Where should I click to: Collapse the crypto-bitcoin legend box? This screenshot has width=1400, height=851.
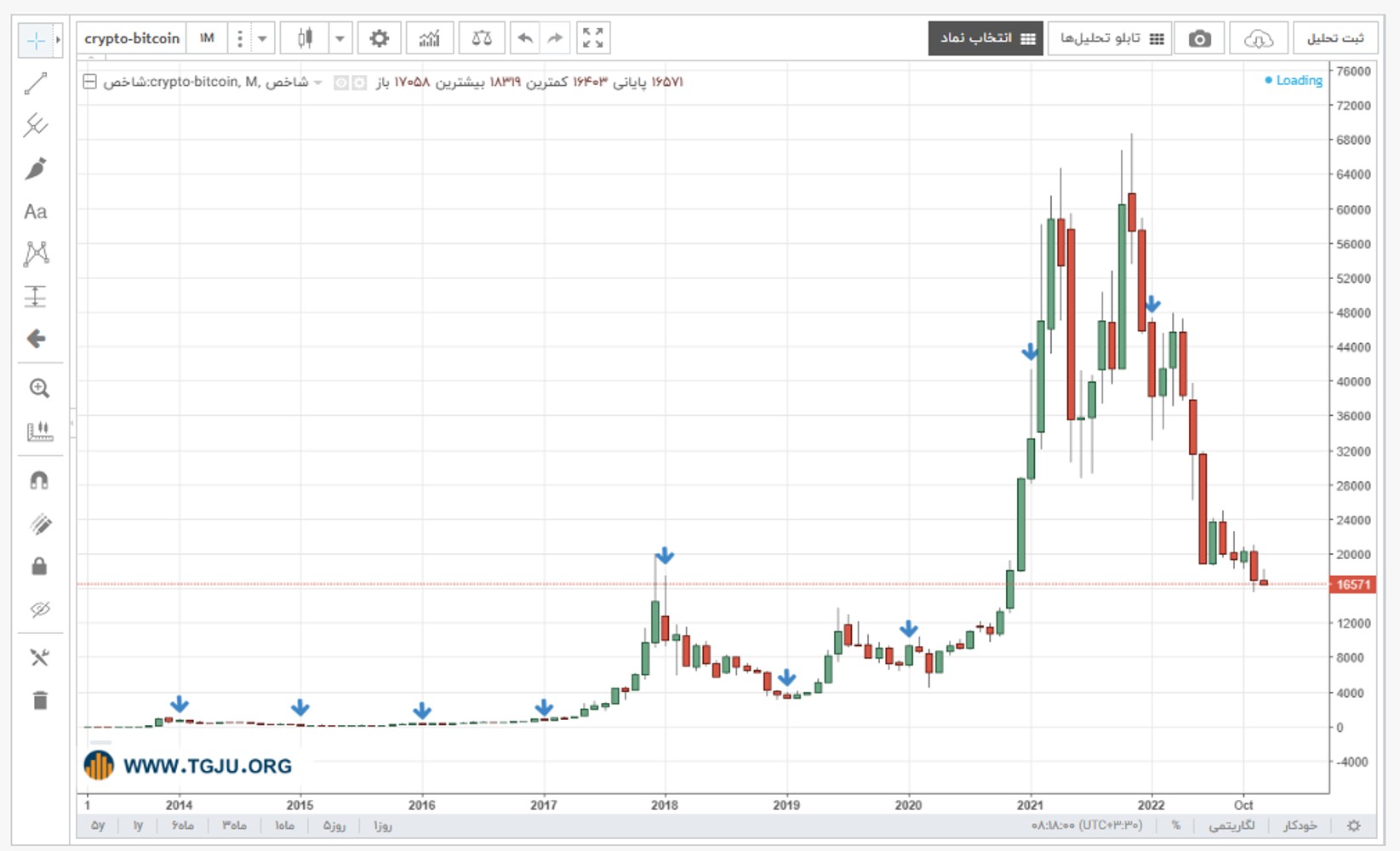coord(89,82)
